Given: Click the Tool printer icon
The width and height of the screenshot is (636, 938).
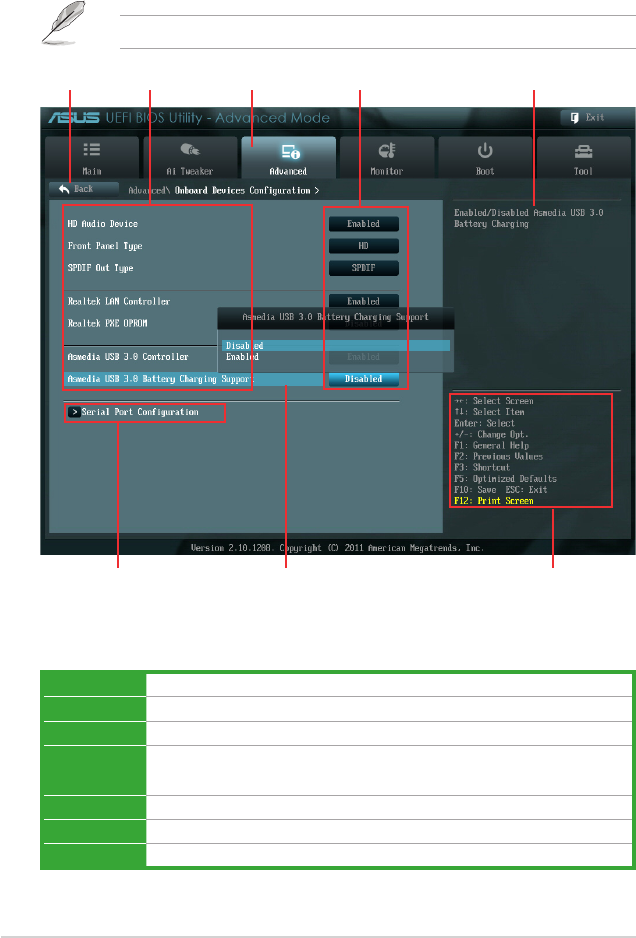Looking at the screenshot, I should coord(583,151).
